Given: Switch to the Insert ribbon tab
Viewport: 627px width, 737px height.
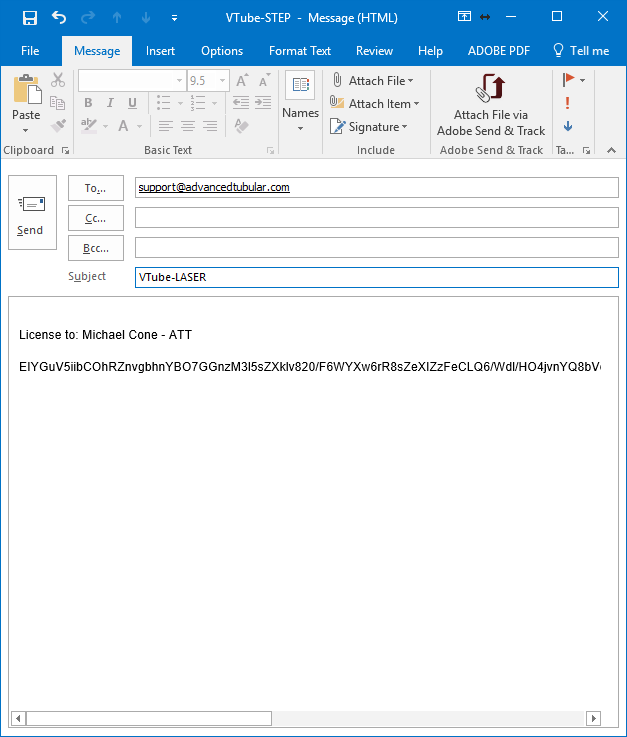Looking at the screenshot, I should [160, 51].
